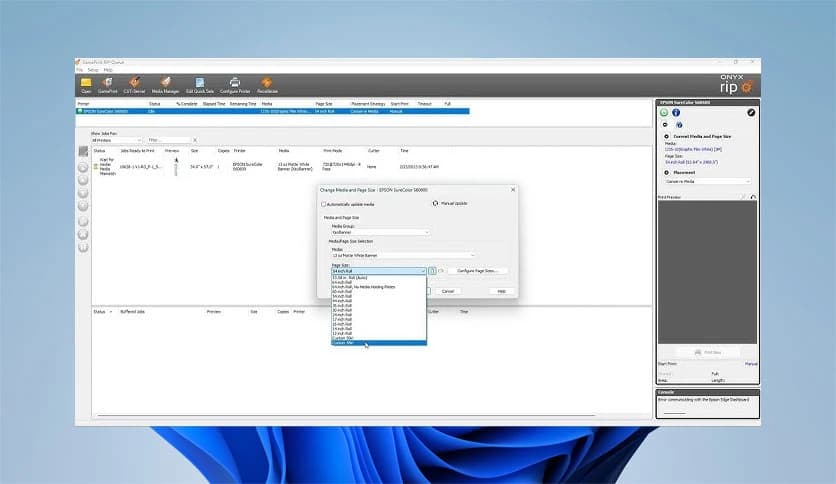Open a file with the Open toolbar icon
The image size is (836, 484).
[x=86, y=85]
